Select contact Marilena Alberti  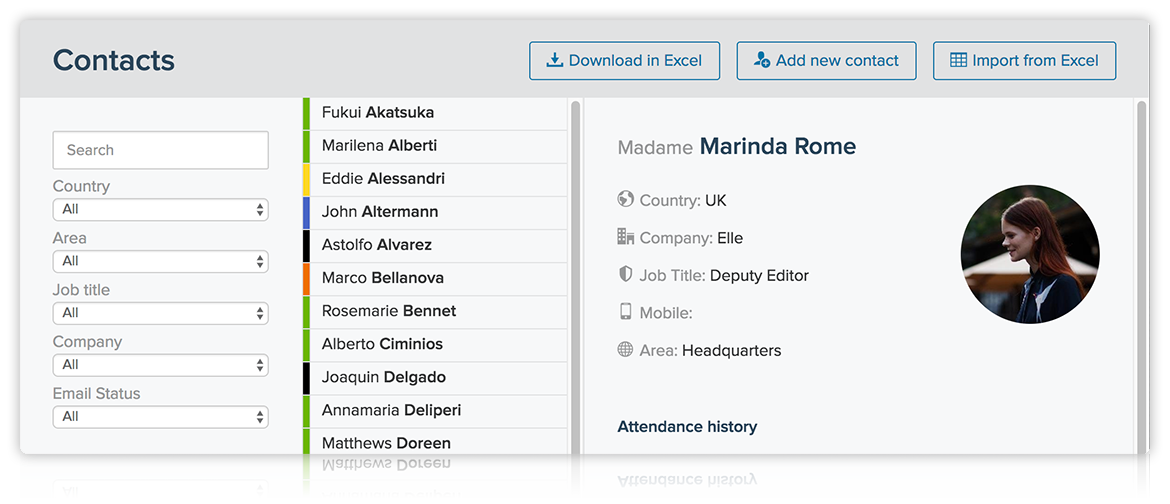point(436,146)
